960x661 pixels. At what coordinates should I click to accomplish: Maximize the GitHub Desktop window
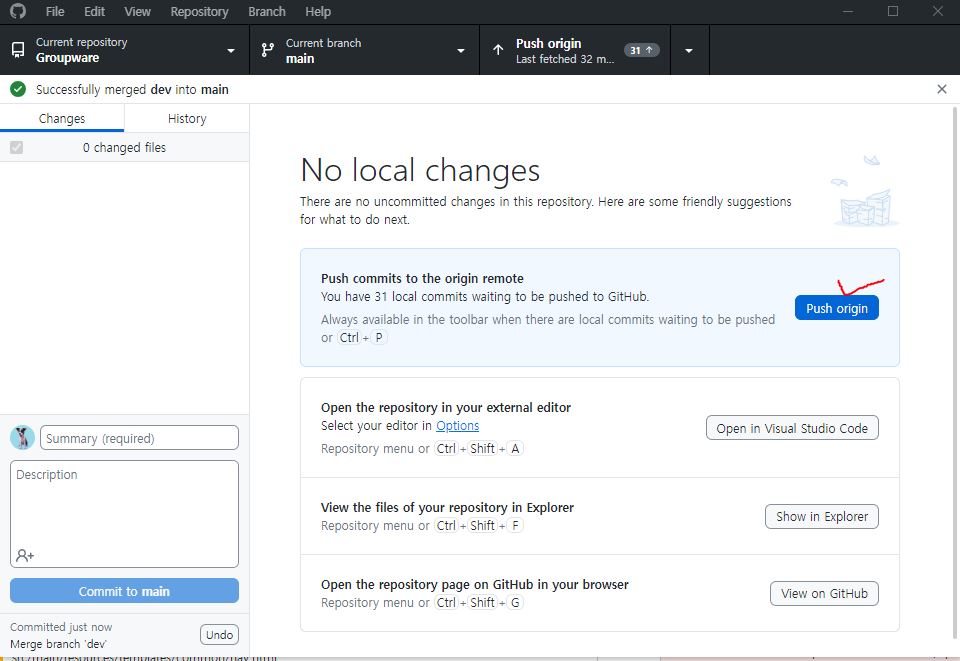click(893, 11)
